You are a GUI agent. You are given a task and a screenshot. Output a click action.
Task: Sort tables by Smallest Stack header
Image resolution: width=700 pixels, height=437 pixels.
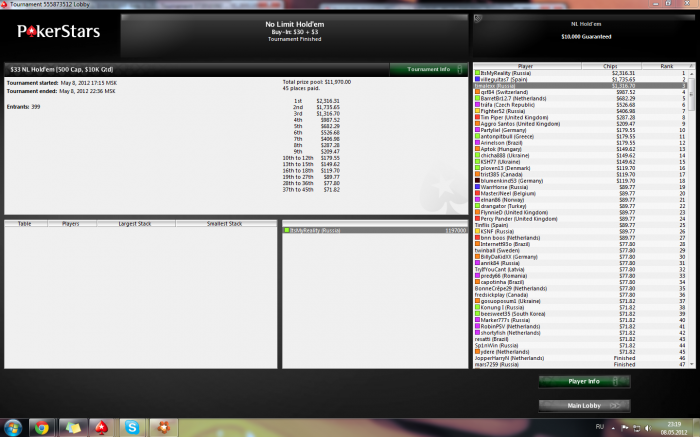point(225,223)
